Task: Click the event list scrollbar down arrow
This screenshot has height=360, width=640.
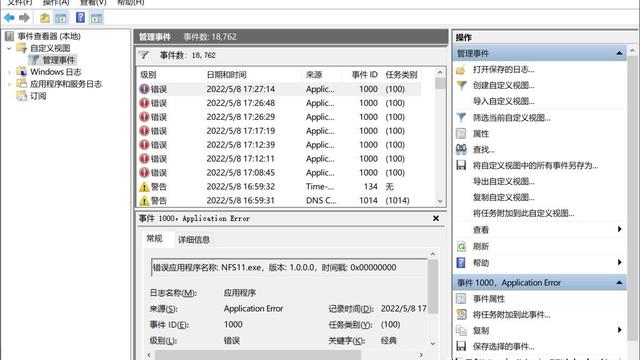Action: pyautogui.click(x=440, y=201)
